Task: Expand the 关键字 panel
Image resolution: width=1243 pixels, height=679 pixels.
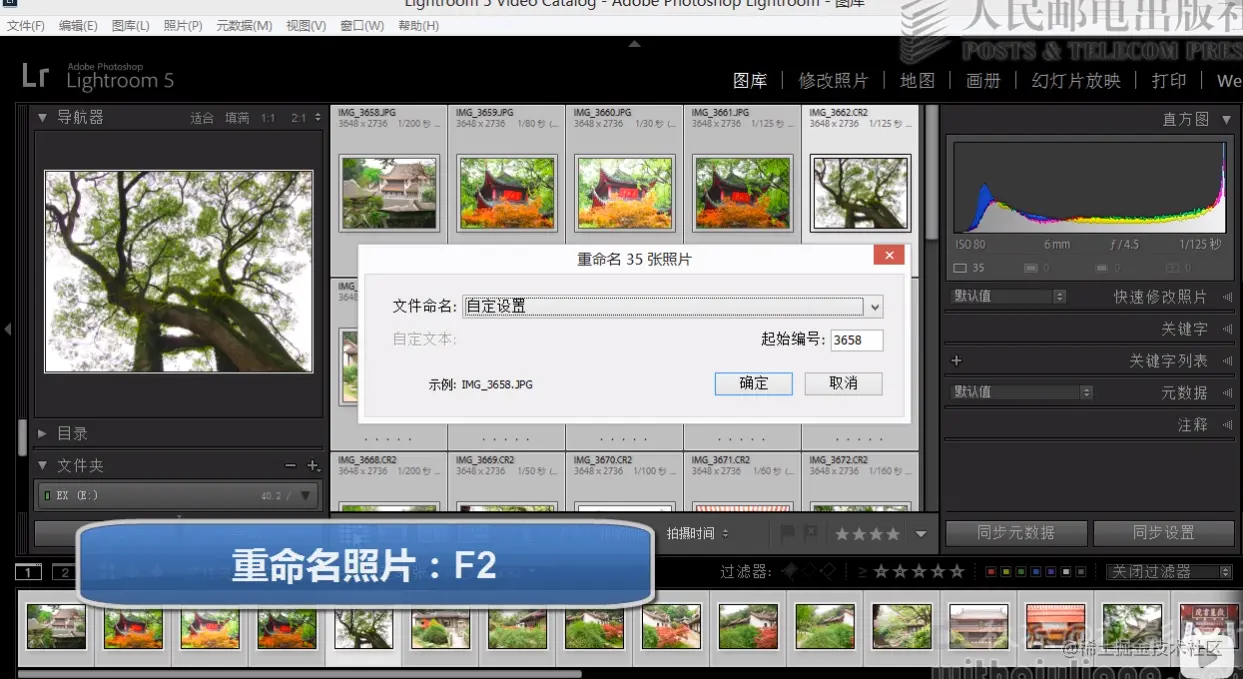Action: 1227,329
